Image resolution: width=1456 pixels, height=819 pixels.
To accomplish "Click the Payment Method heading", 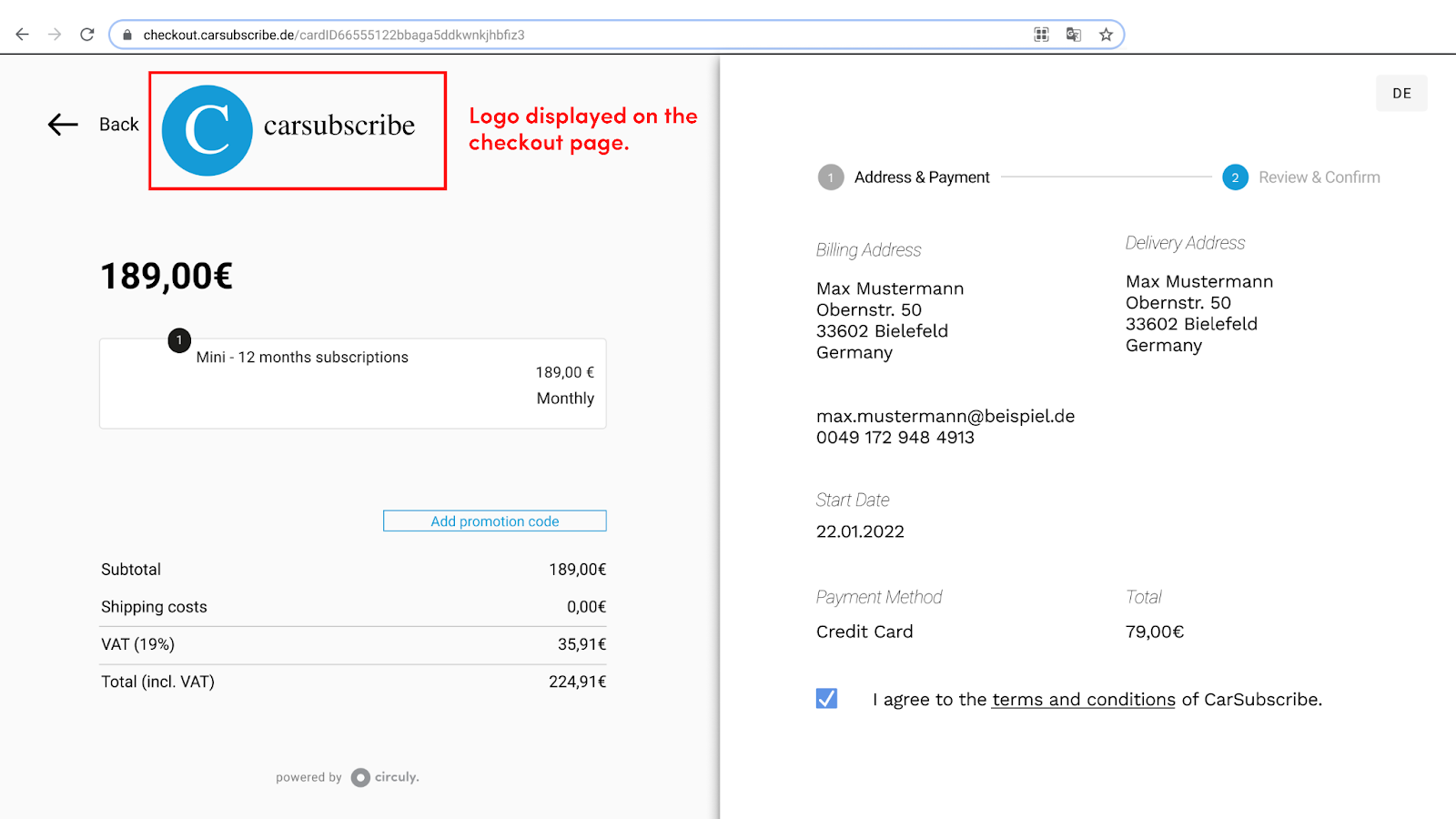I will (879, 597).
